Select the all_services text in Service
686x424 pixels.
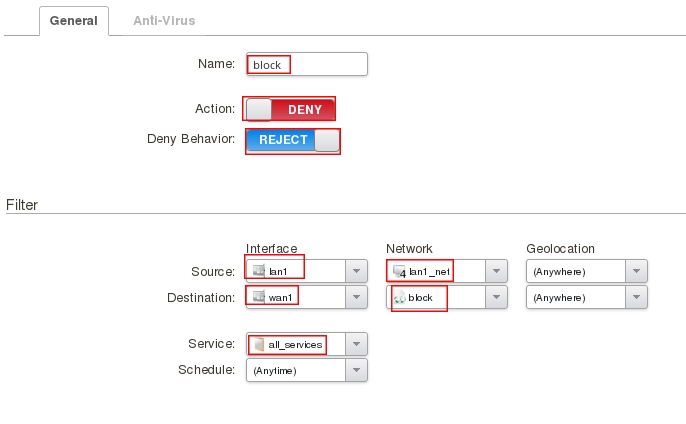click(x=295, y=344)
